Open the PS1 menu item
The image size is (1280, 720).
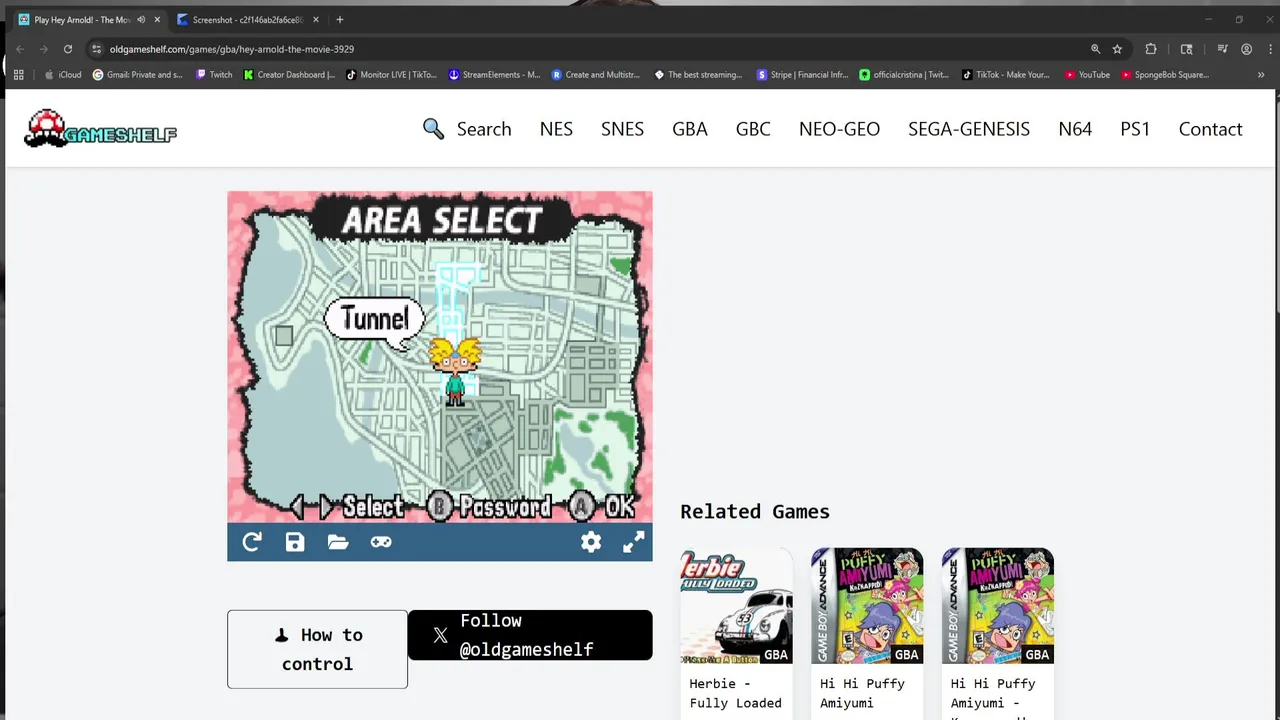pos(1135,129)
